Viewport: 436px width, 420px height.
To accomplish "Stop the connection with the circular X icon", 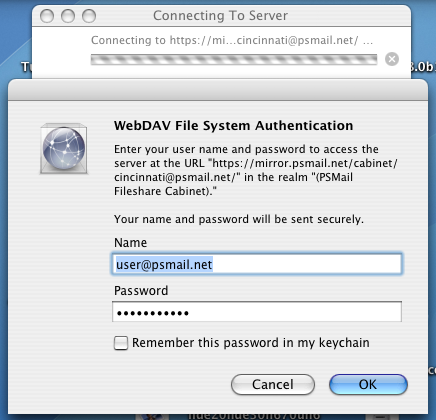I will click(x=392, y=59).
